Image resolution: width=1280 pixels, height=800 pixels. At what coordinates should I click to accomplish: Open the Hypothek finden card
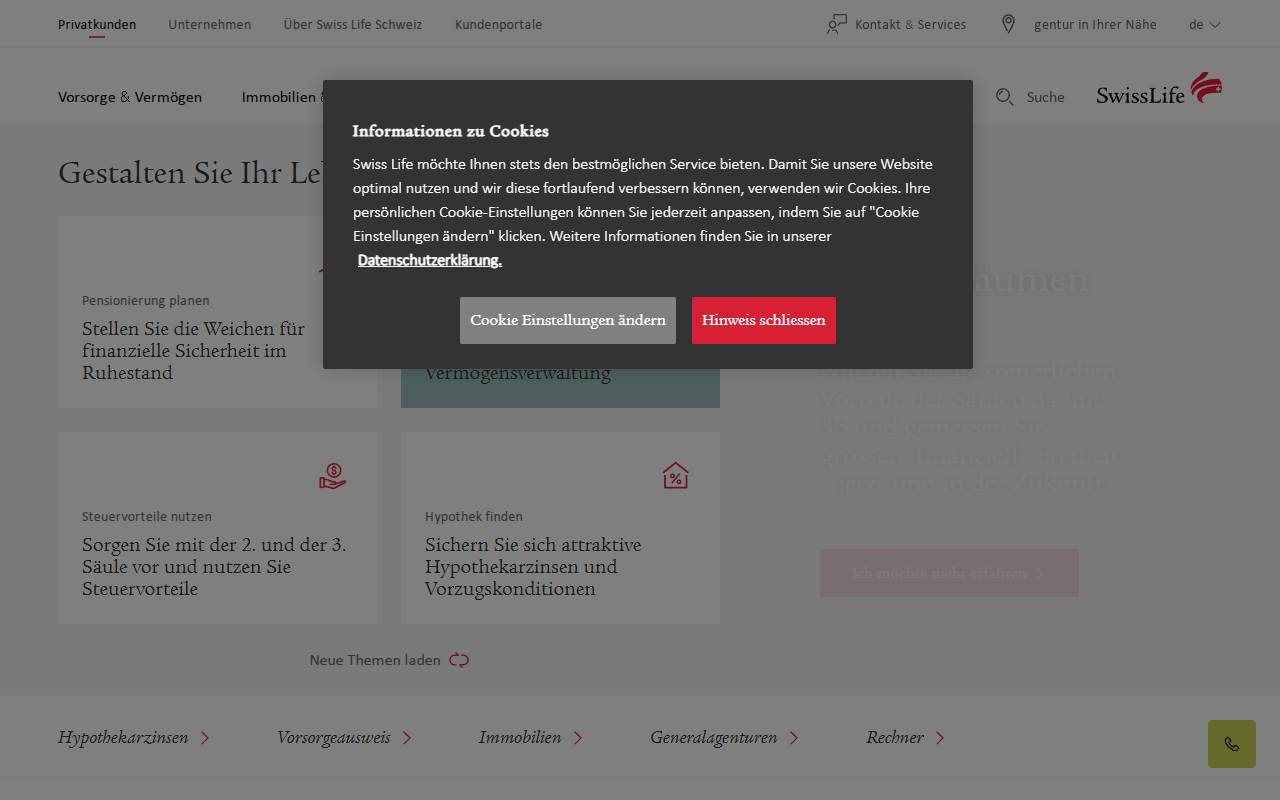(x=560, y=528)
